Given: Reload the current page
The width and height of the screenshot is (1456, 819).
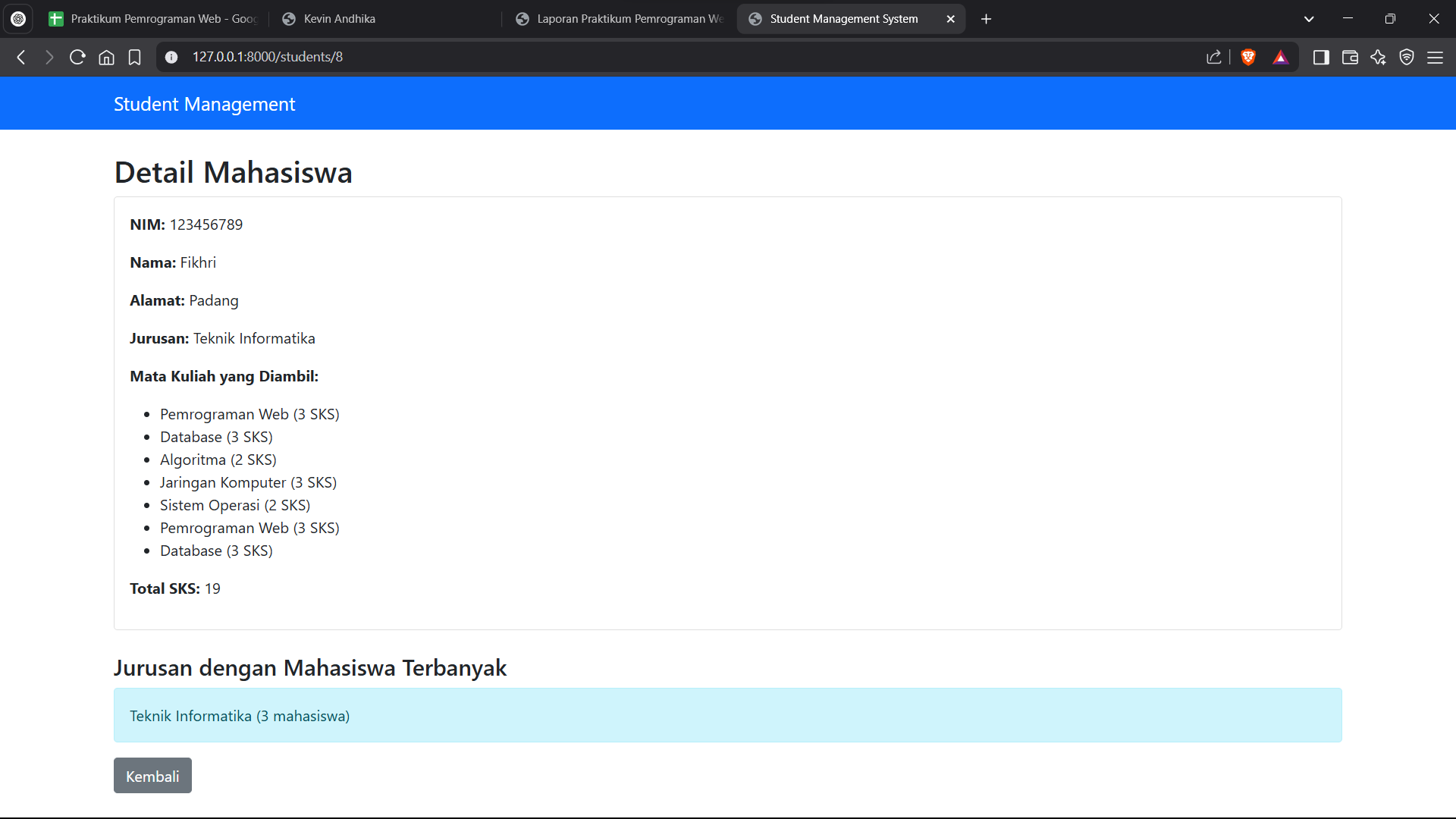Looking at the screenshot, I should pyautogui.click(x=77, y=57).
